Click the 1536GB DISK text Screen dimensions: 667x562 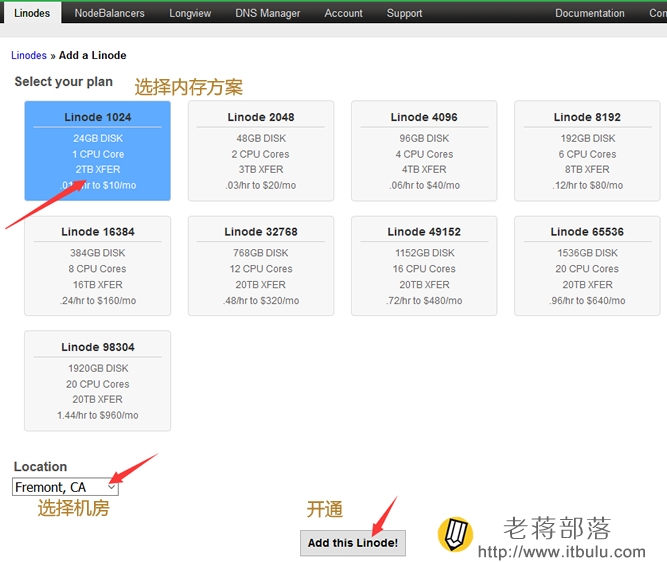[x=587, y=253]
